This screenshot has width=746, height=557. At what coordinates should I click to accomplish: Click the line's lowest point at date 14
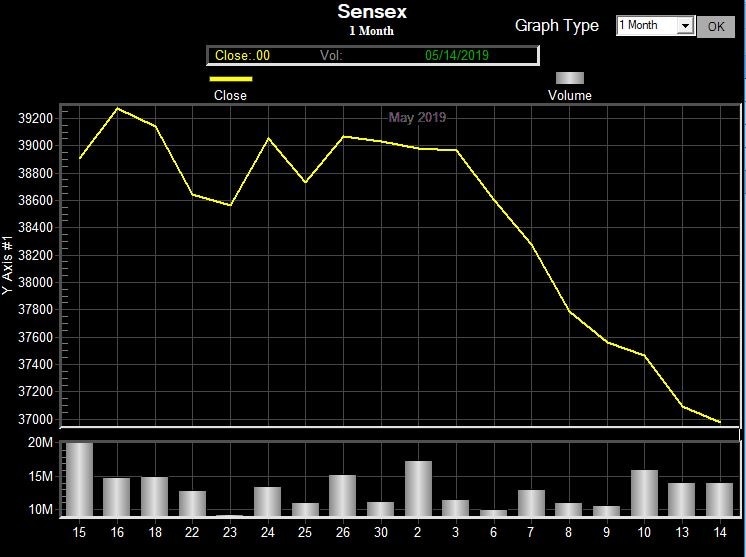coord(720,422)
